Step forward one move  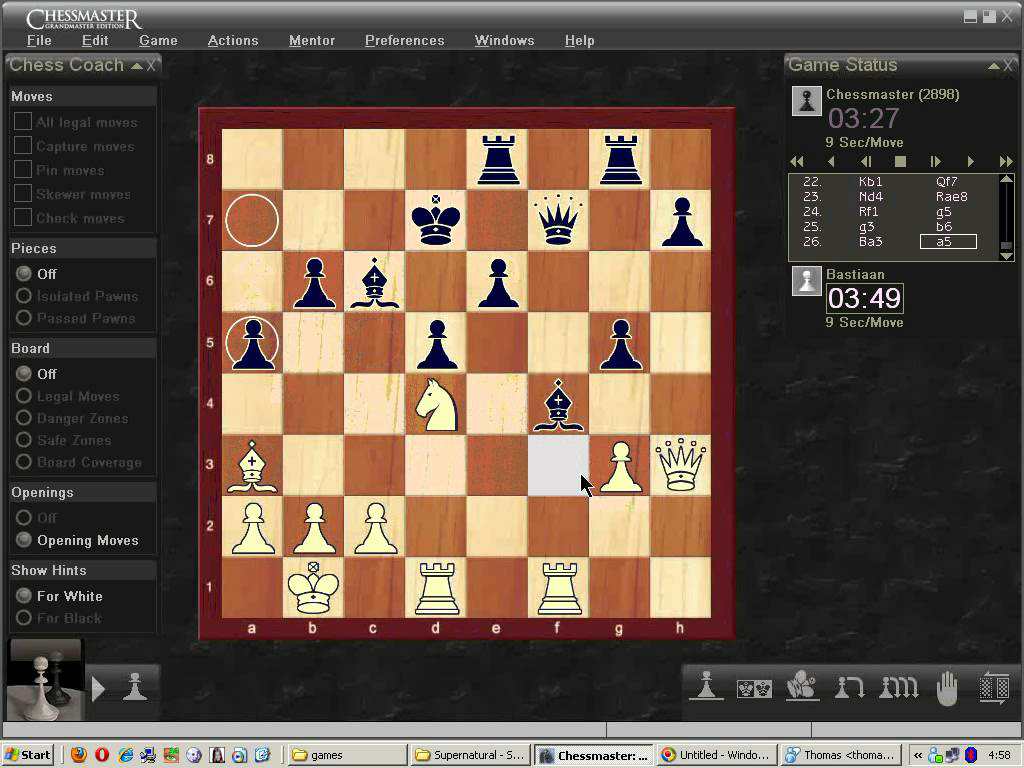point(970,161)
